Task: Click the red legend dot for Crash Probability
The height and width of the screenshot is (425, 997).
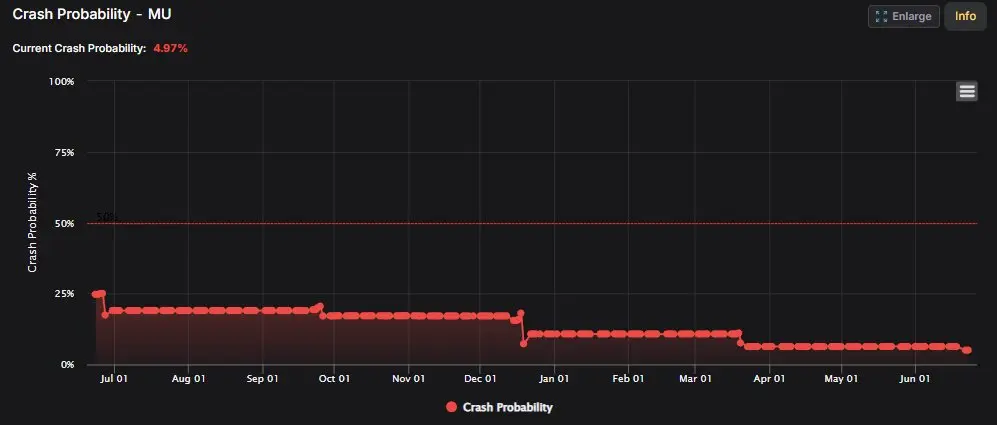Action: [451, 407]
